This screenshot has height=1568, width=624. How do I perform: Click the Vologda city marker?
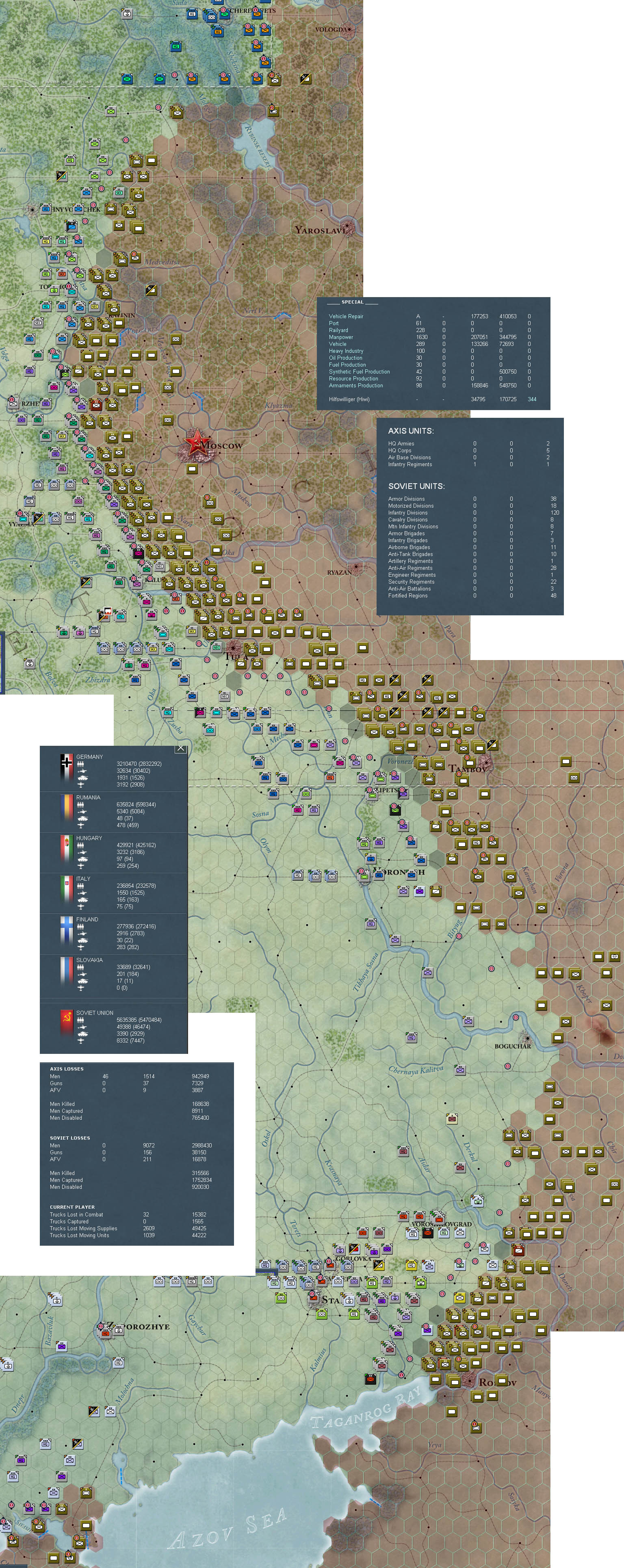[x=349, y=29]
